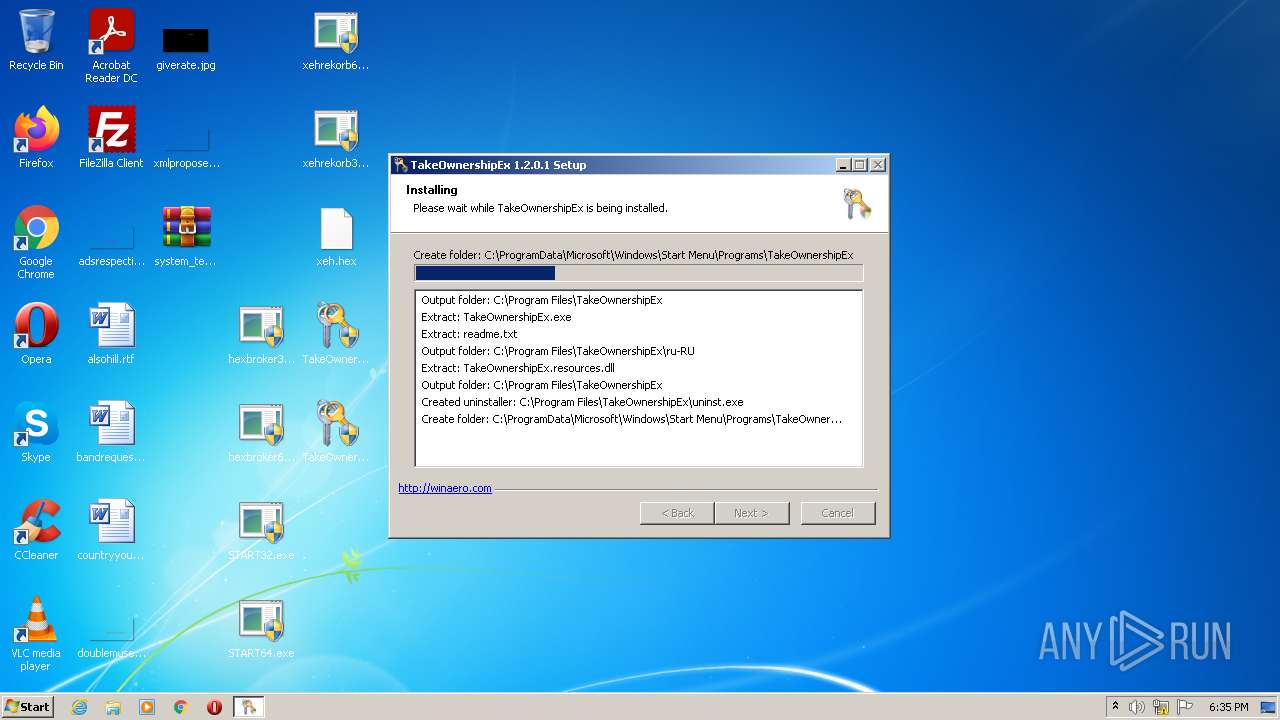1280x720 pixels.
Task: Open alsohill.rtf document
Action: click(x=111, y=334)
